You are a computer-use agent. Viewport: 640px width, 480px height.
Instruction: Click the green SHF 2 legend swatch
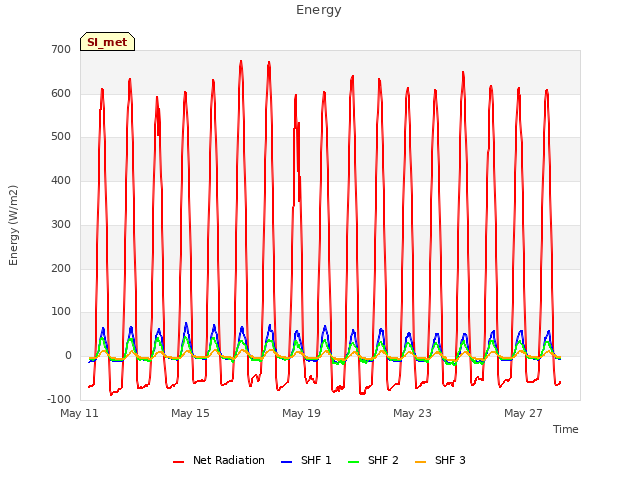(353, 462)
